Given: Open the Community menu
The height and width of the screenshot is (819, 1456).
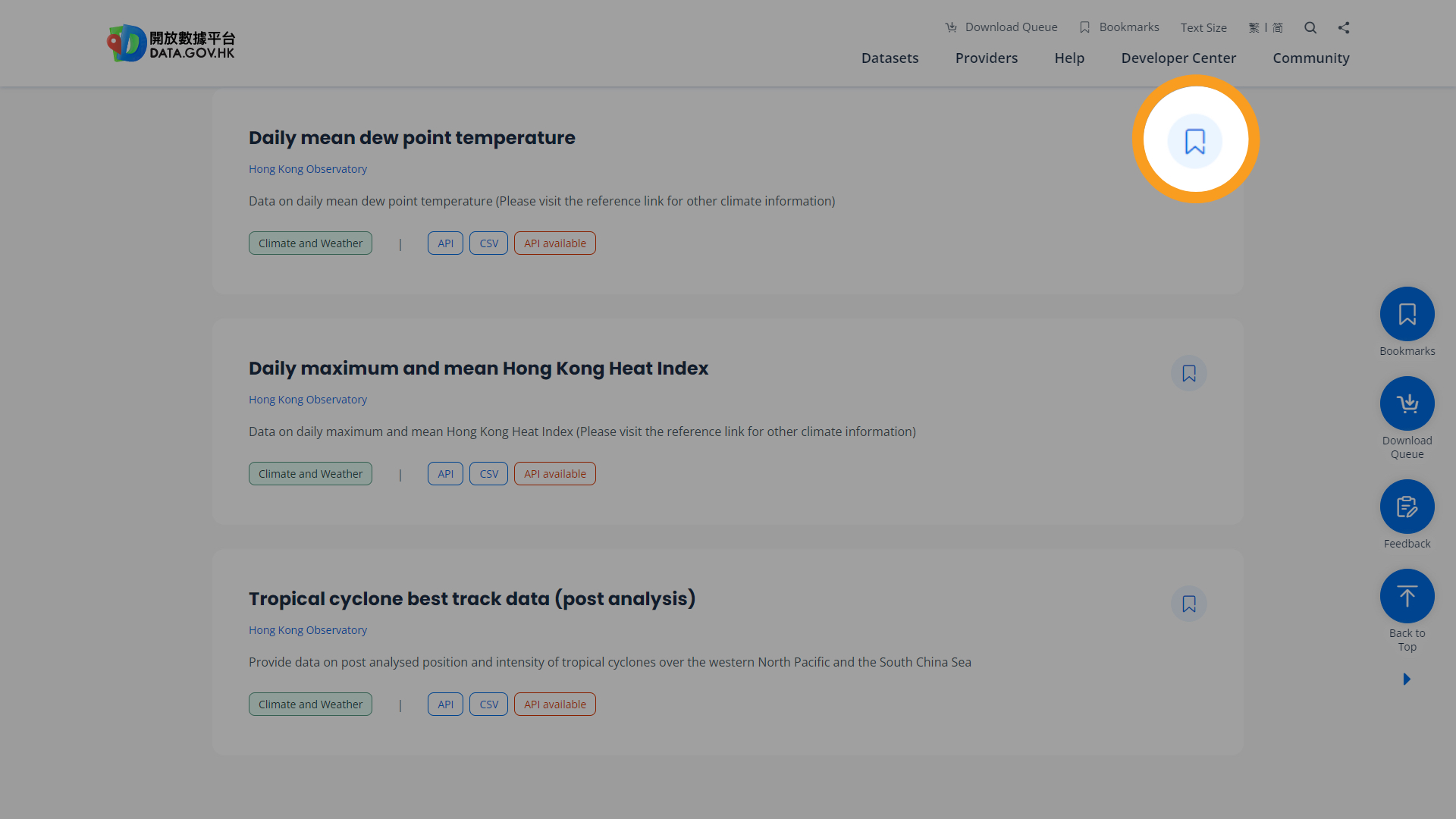Looking at the screenshot, I should click(x=1311, y=58).
